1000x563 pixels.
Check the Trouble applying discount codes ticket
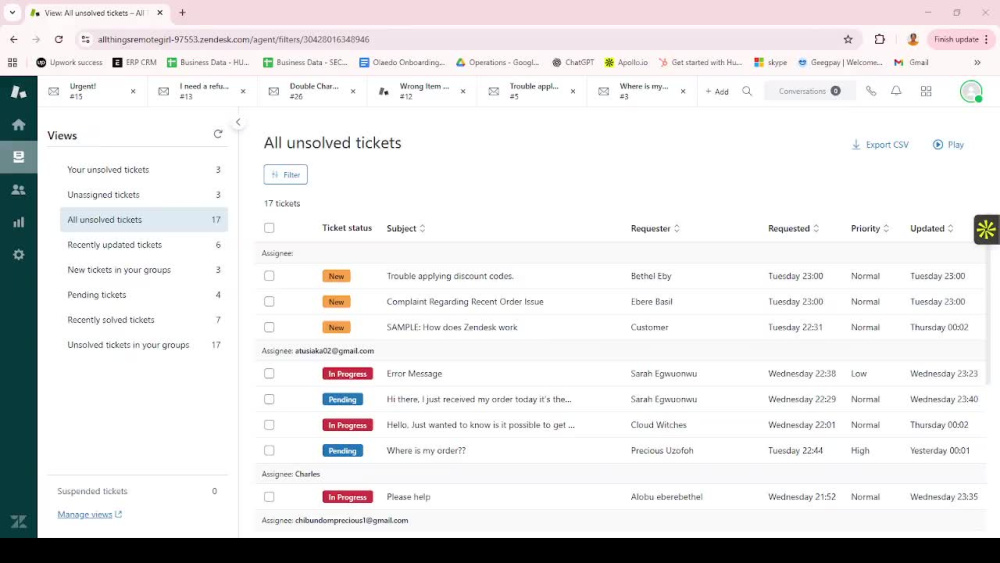pos(269,276)
